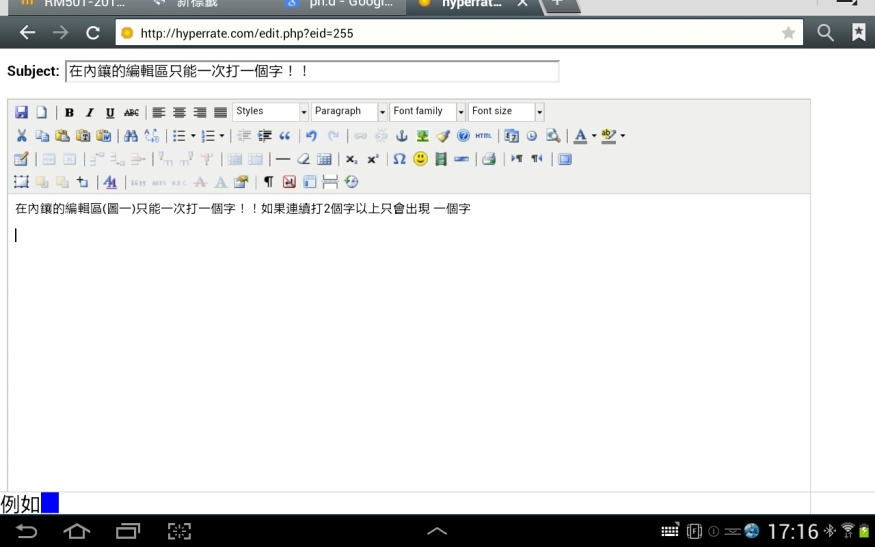Click the Subject input field
Image resolution: width=875 pixels, height=547 pixels.
tap(311, 72)
